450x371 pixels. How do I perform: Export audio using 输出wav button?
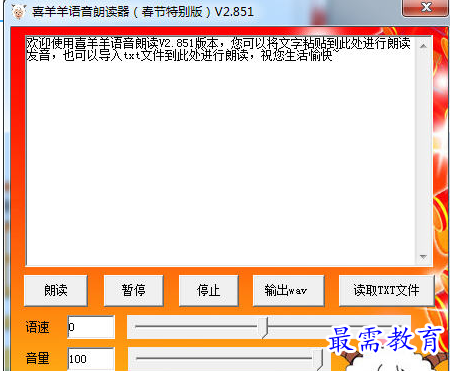coord(289,290)
